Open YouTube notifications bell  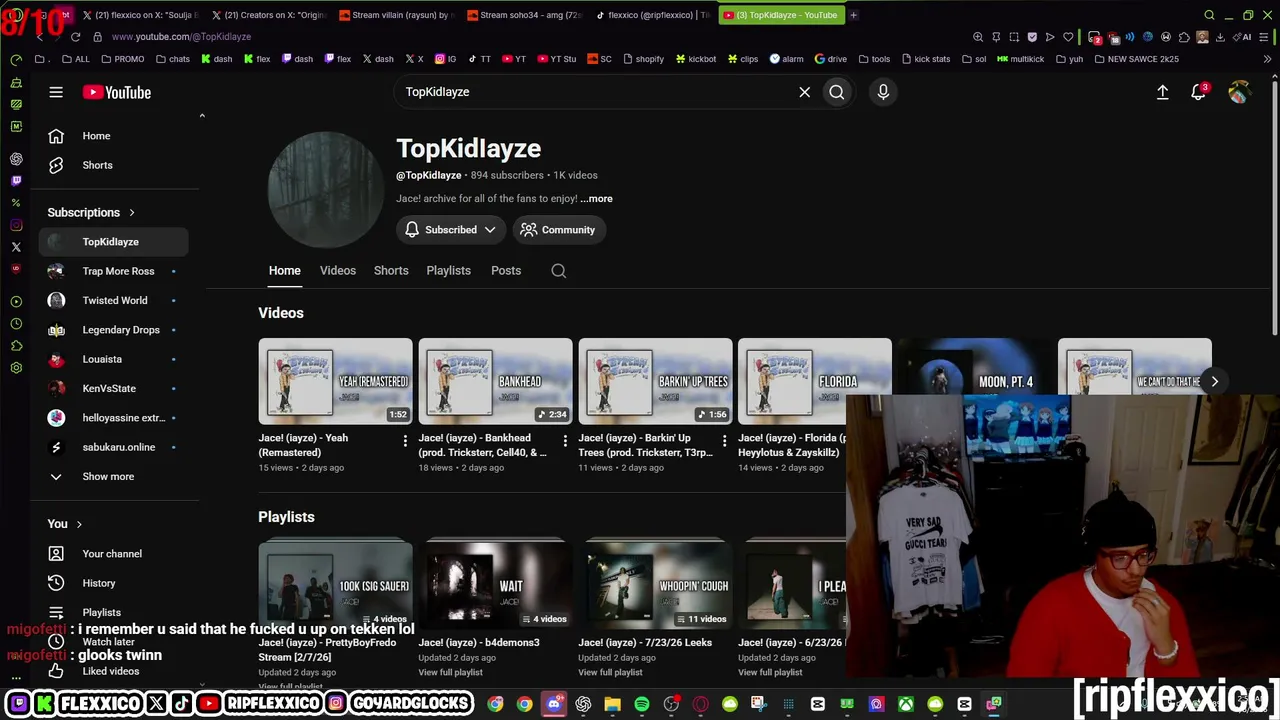[1198, 92]
